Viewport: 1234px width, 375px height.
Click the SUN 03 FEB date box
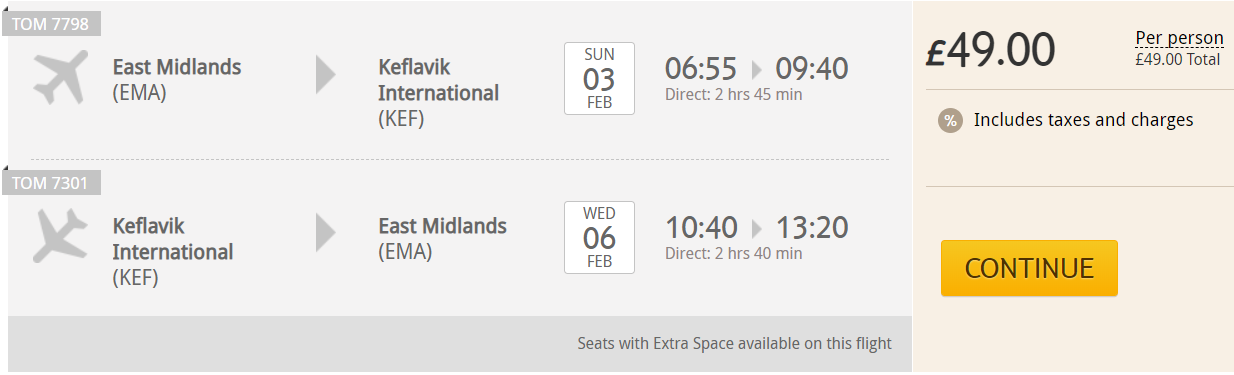coord(599,79)
